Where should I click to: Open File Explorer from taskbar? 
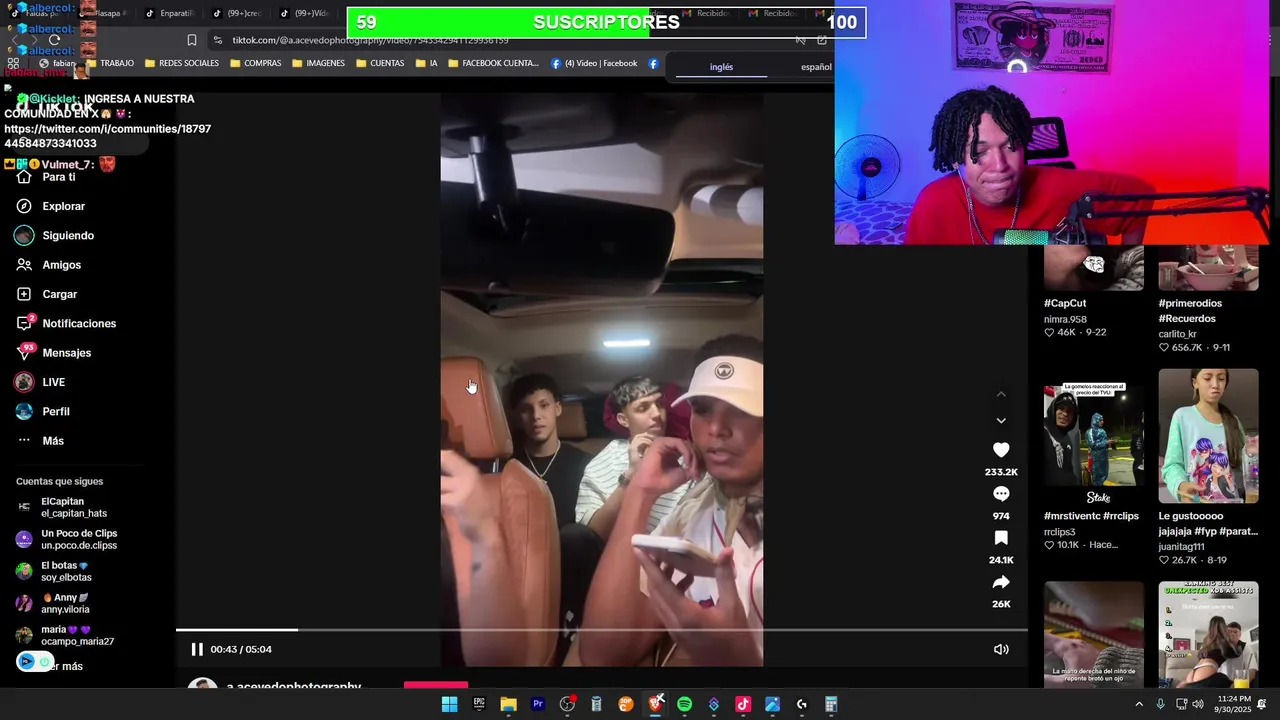tap(508, 704)
